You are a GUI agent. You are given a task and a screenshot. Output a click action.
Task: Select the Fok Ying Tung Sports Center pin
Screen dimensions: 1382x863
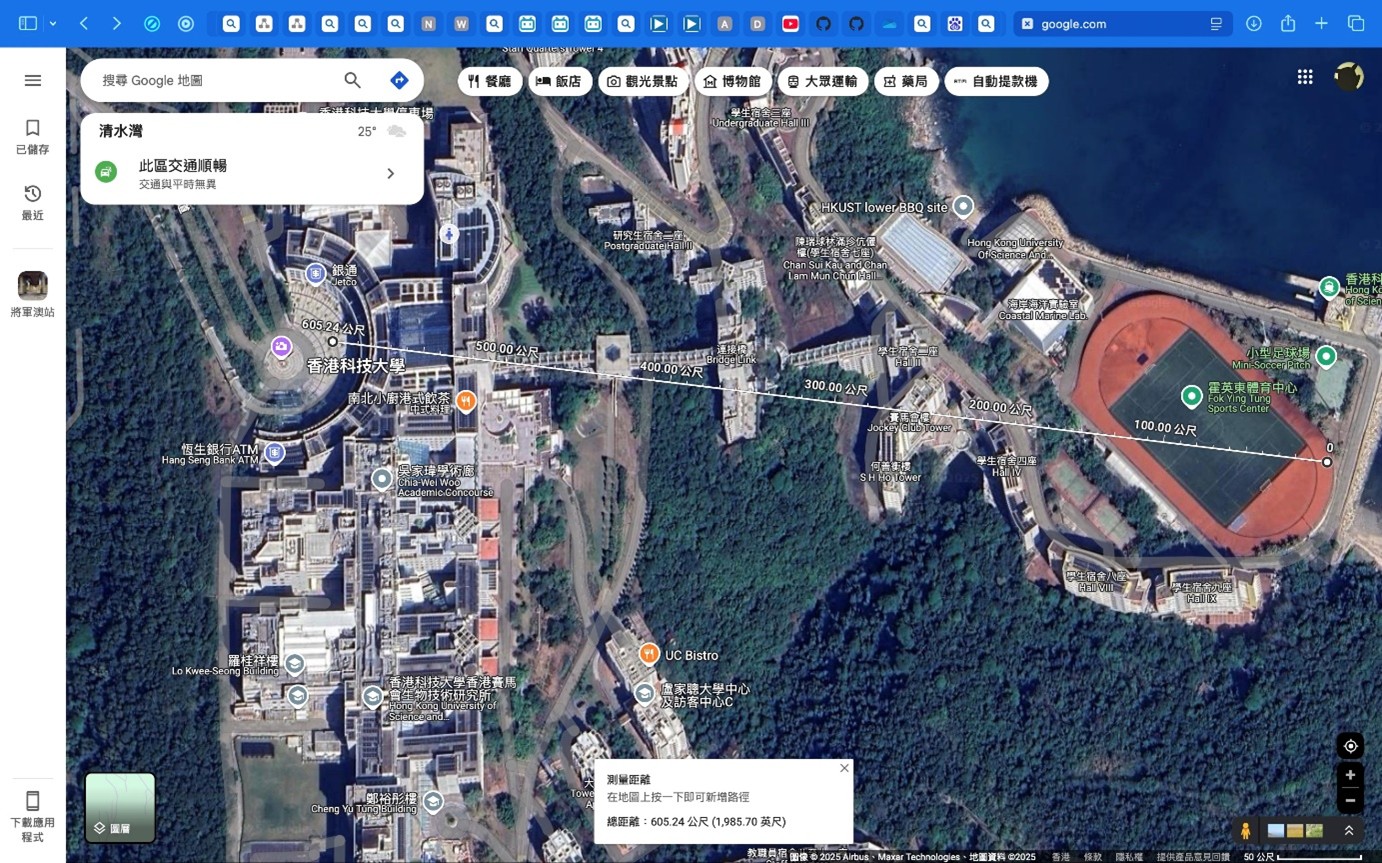[1191, 396]
